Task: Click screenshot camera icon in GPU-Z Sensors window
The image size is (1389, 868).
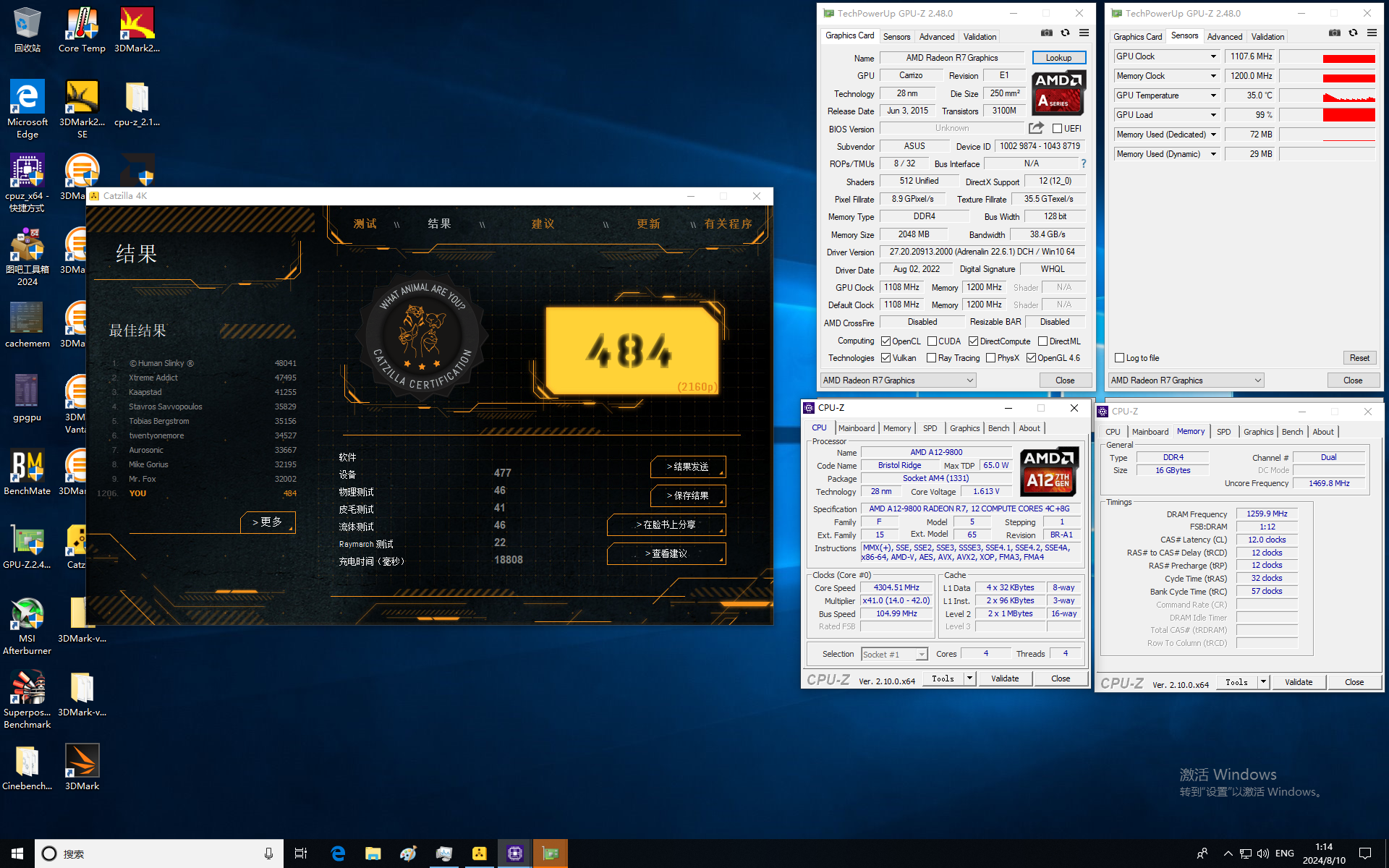Action: [x=1334, y=33]
